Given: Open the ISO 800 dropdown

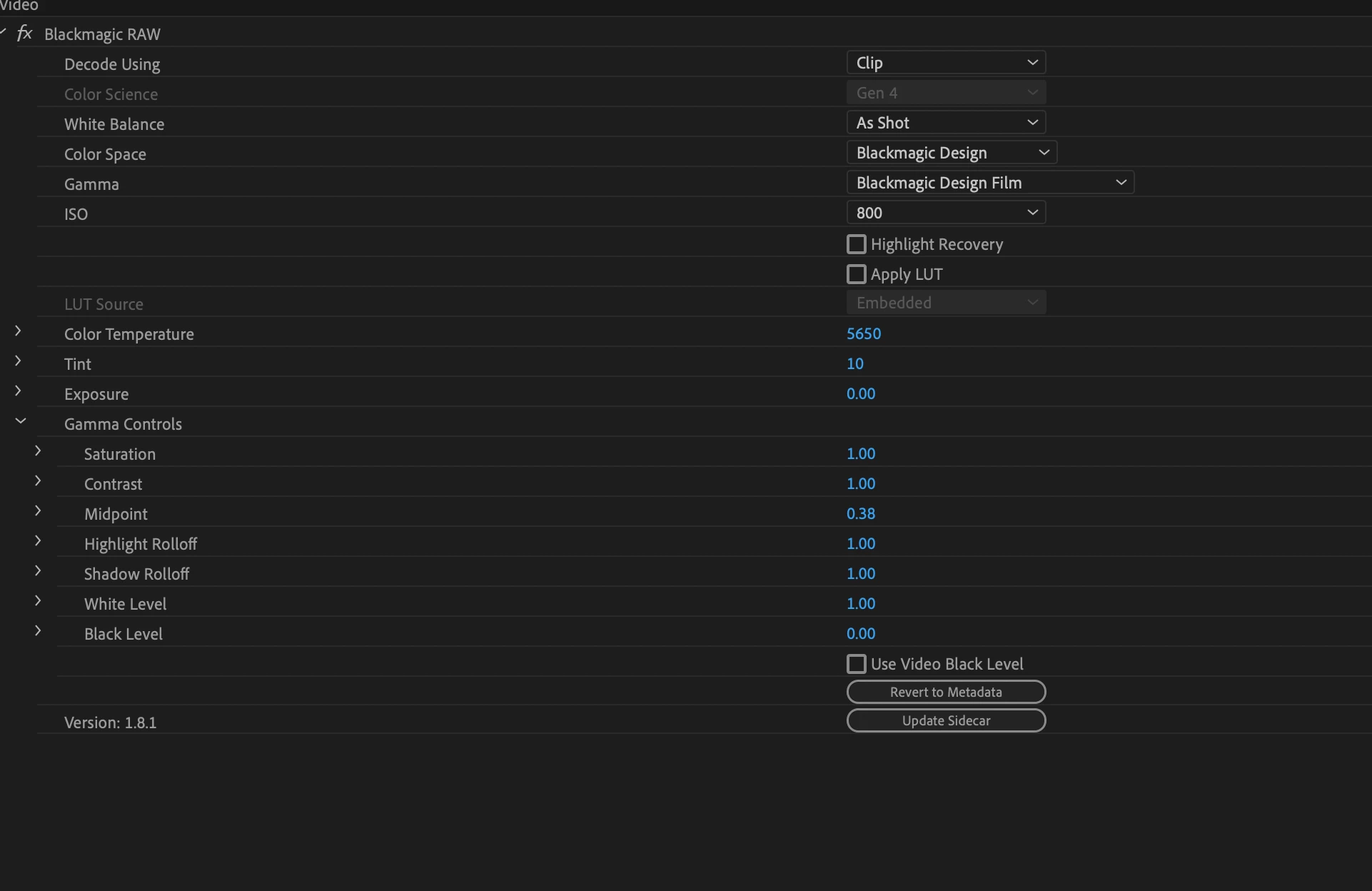Looking at the screenshot, I should [945, 213].
